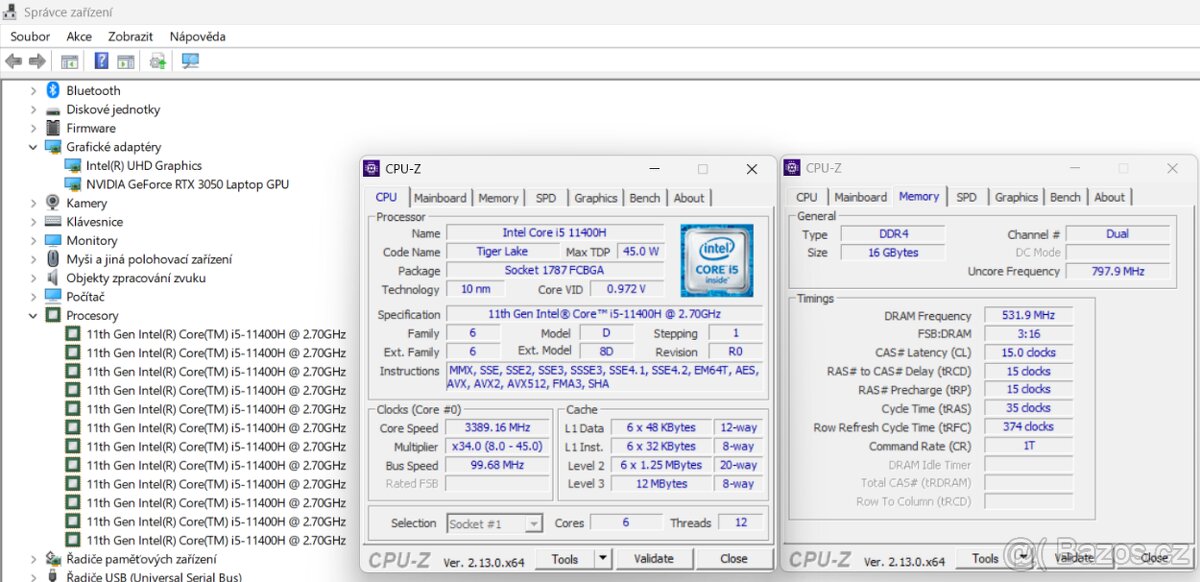Click the Back arrow in Device Manager toolbar
The width and height of the screenshot is (1200, 582).
click(x=13, y=61)
